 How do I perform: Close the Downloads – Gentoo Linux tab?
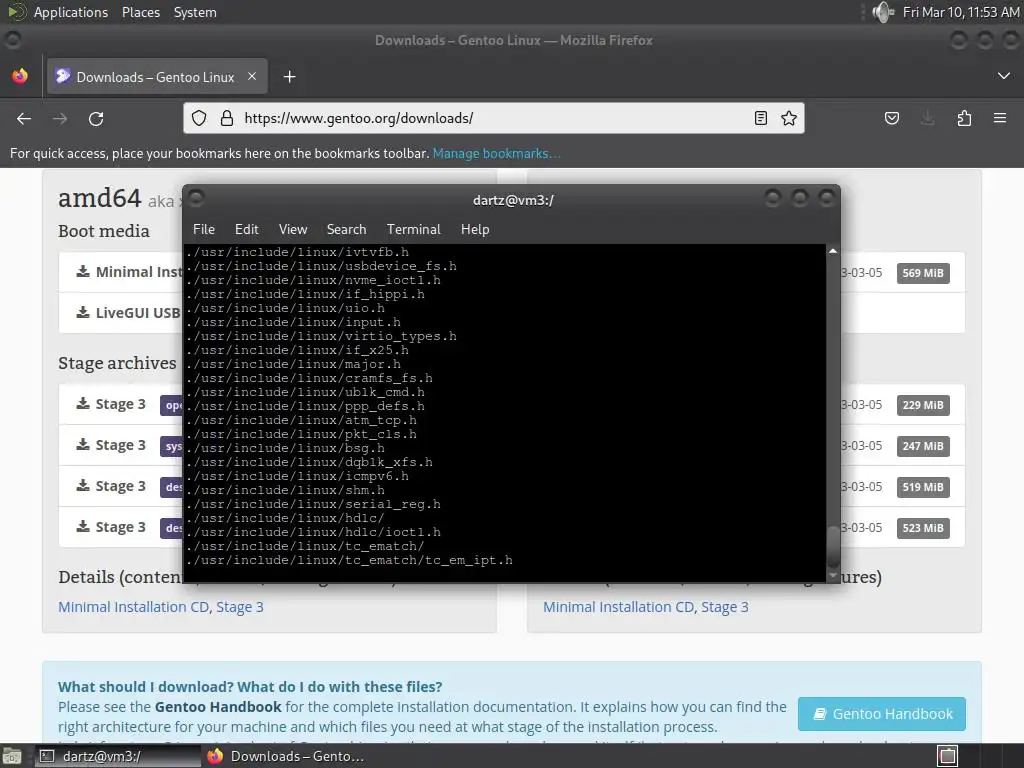(x=252, y=76)
